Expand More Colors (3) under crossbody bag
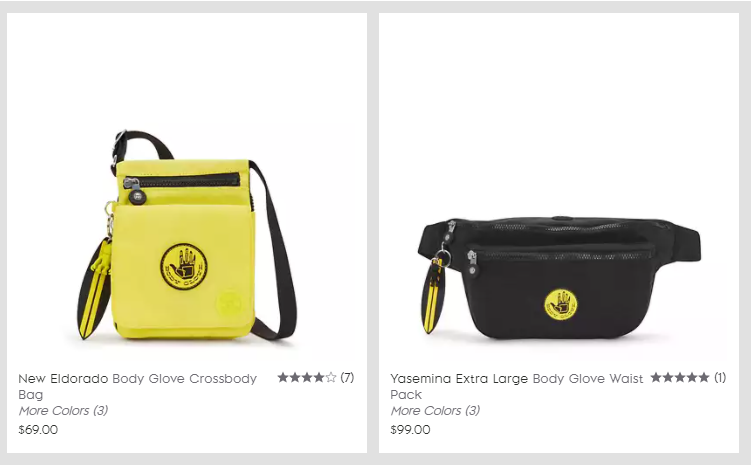The image size is (752, 466). [x=63, y=411]
